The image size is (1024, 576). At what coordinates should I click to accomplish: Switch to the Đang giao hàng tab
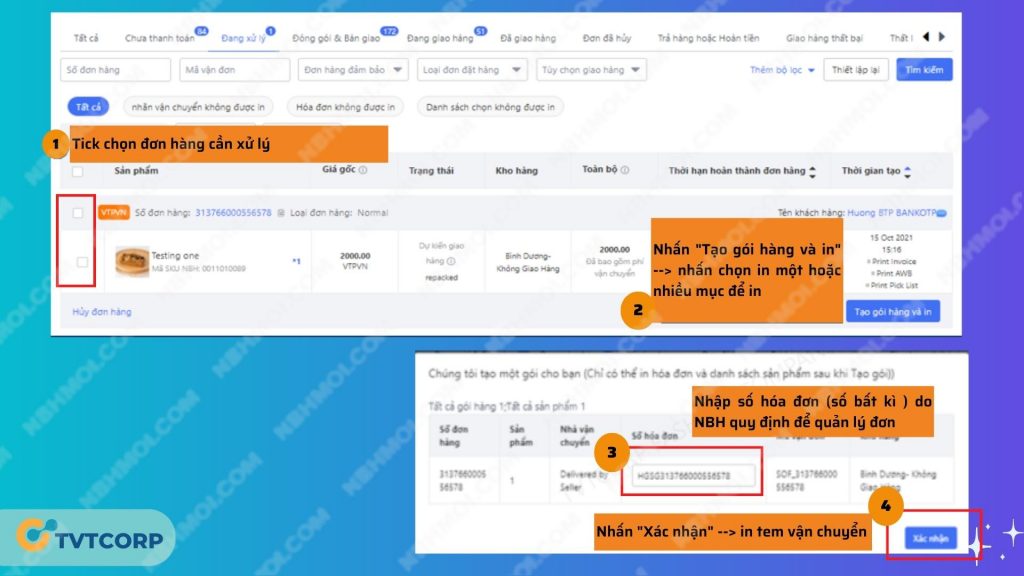441,38
